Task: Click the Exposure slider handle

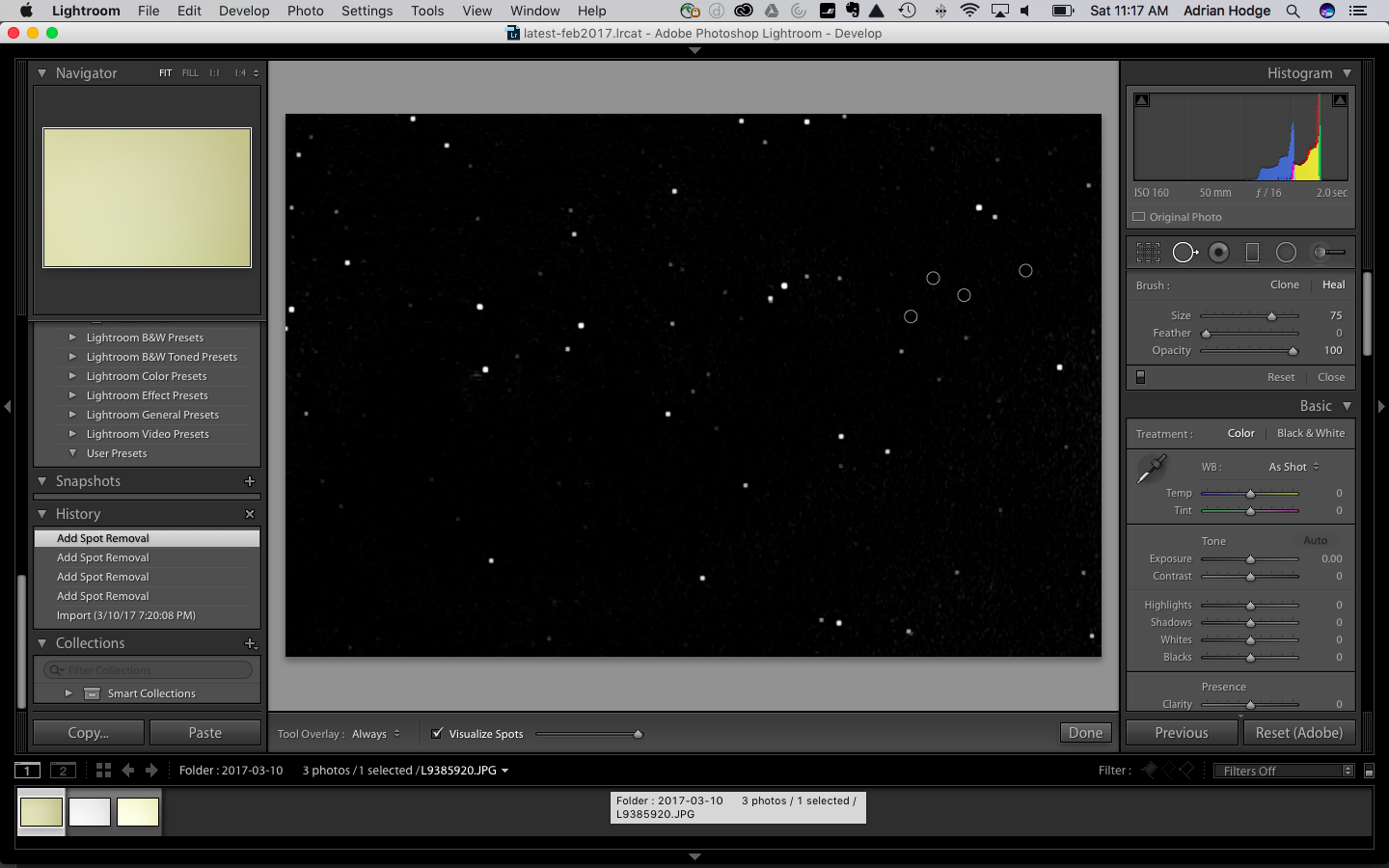Action: (1250, 559)
